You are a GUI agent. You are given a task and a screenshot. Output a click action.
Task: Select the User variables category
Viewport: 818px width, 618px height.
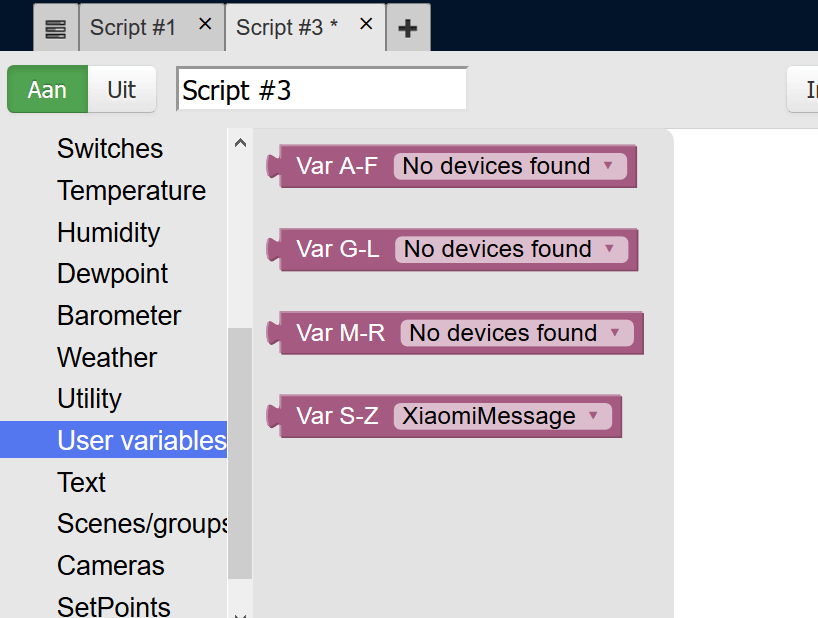141,441
